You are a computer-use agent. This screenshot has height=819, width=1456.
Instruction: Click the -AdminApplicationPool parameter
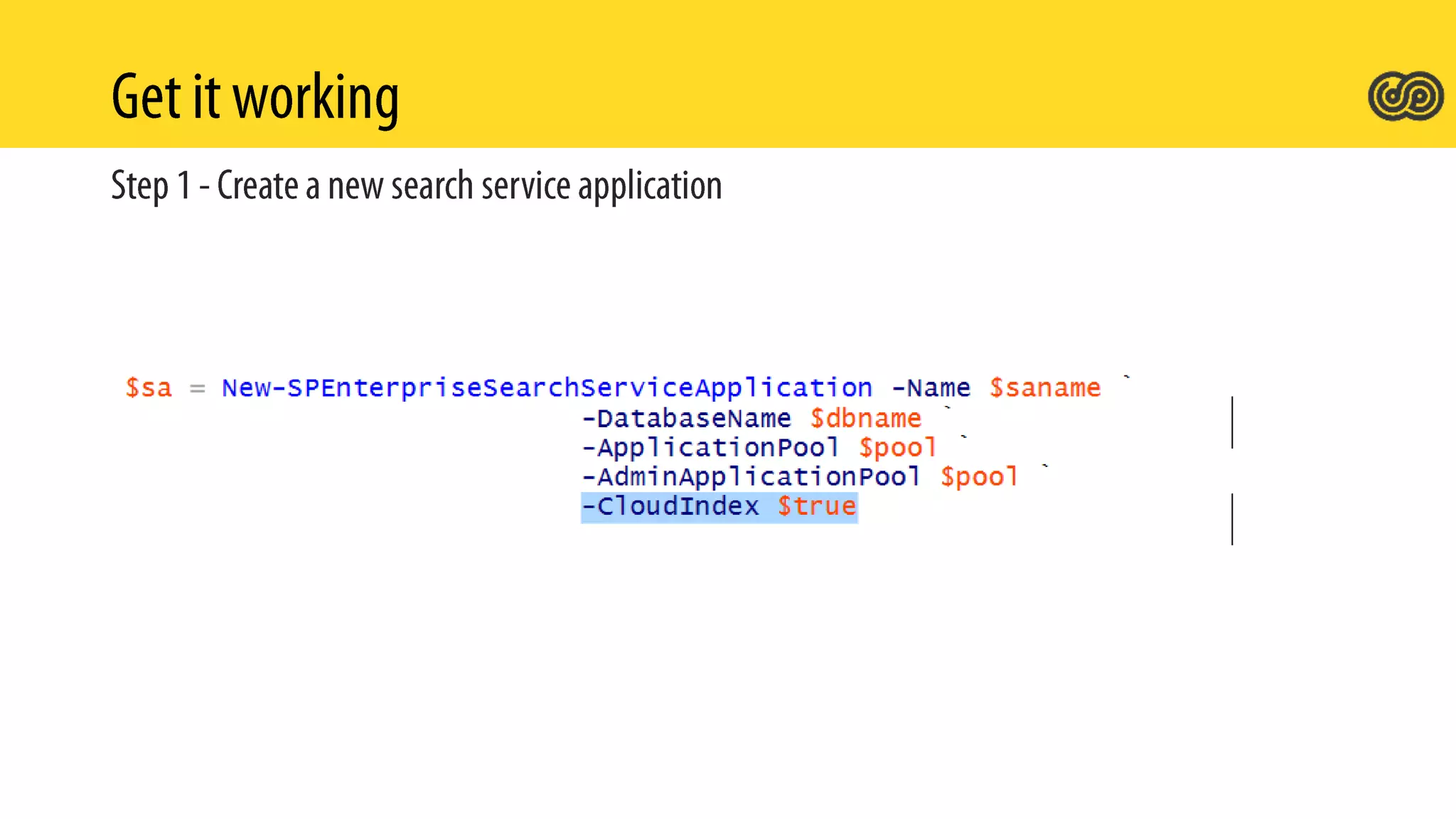tap(751, 477)
